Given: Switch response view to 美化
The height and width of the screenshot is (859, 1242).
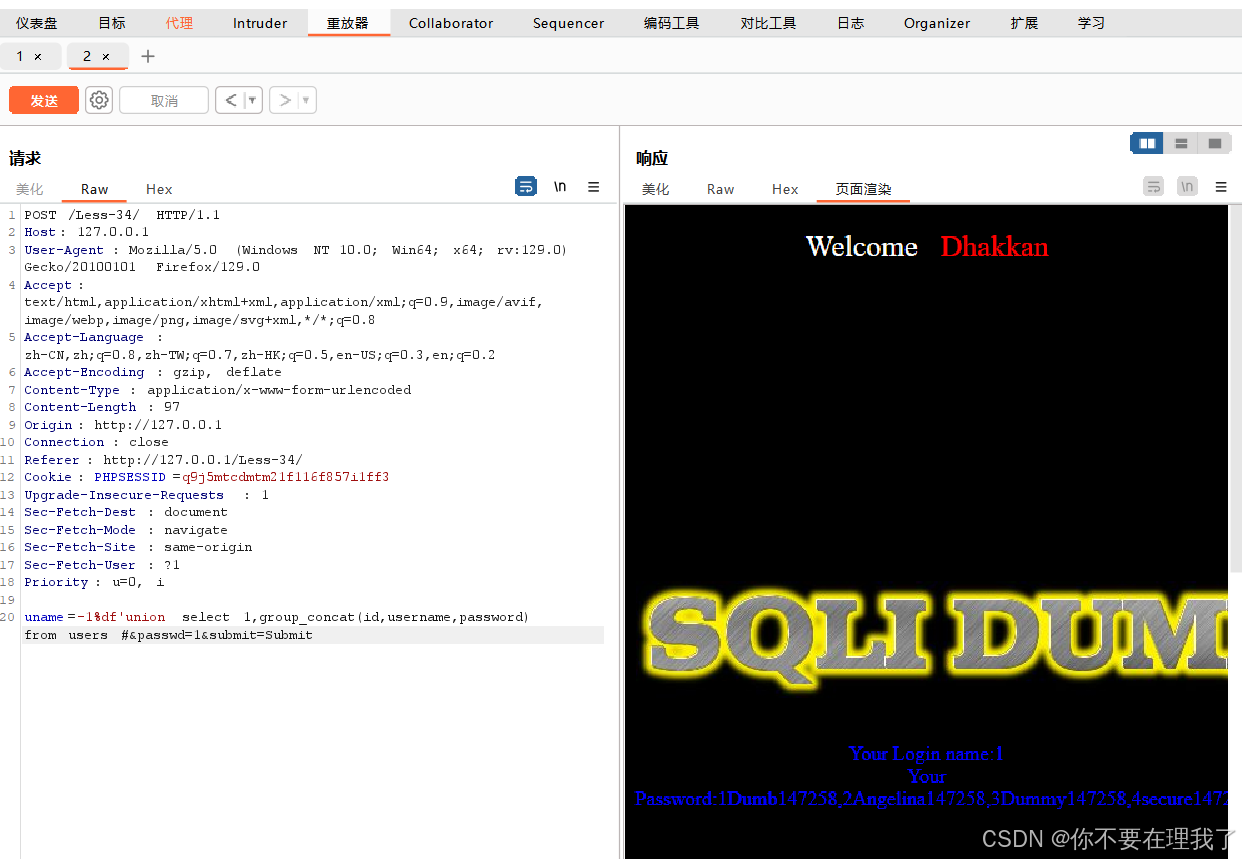Looking at the screenshot, I should [x=656, y=189].
